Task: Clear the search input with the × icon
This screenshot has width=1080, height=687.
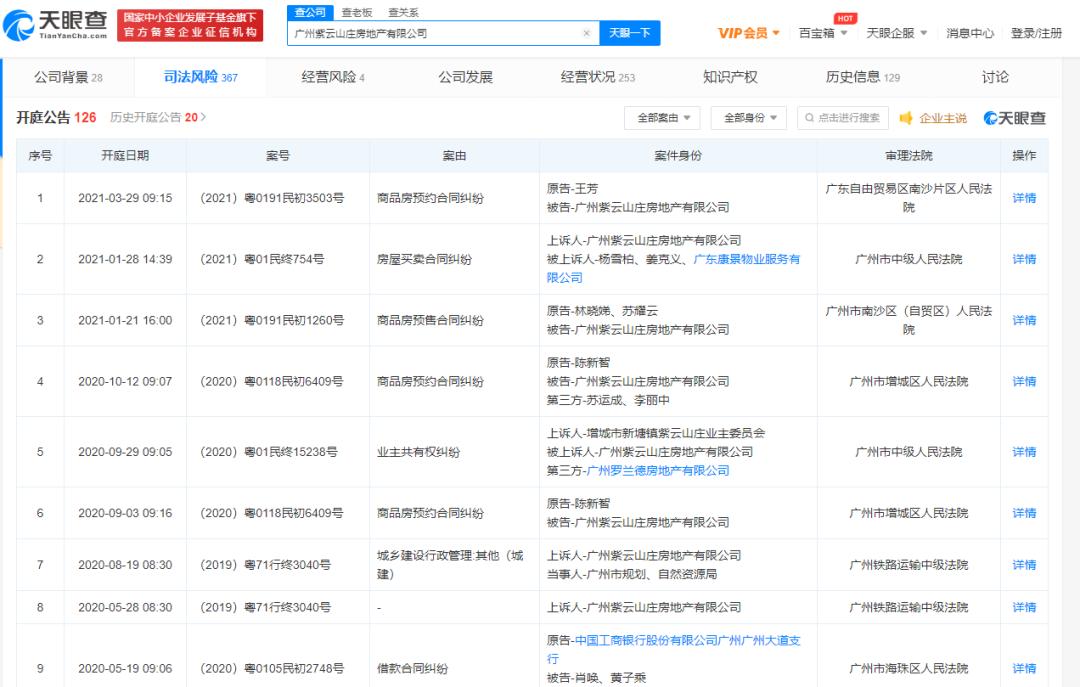Action: [x=586, y=33]
